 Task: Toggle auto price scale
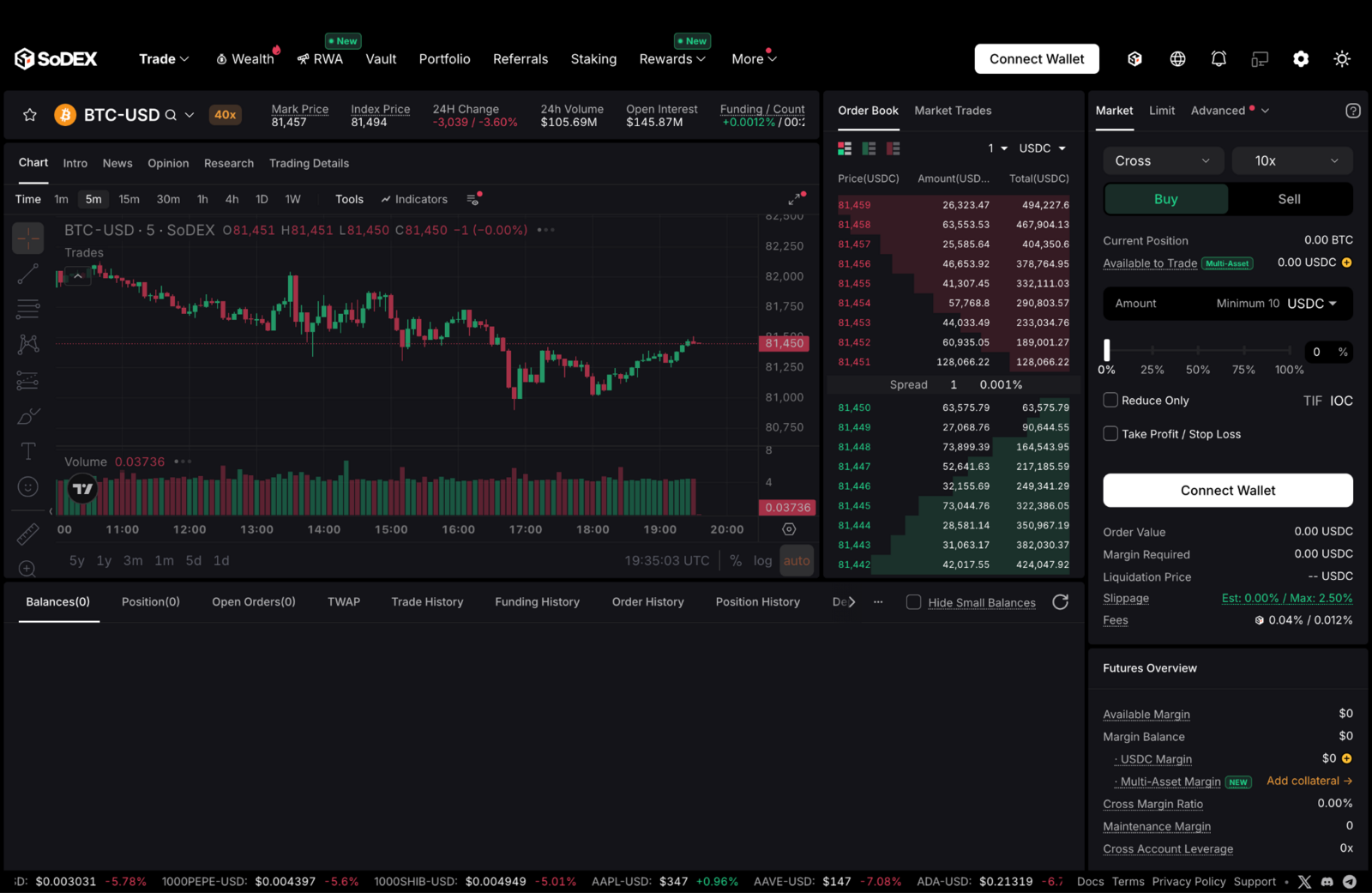click(797, 561)
